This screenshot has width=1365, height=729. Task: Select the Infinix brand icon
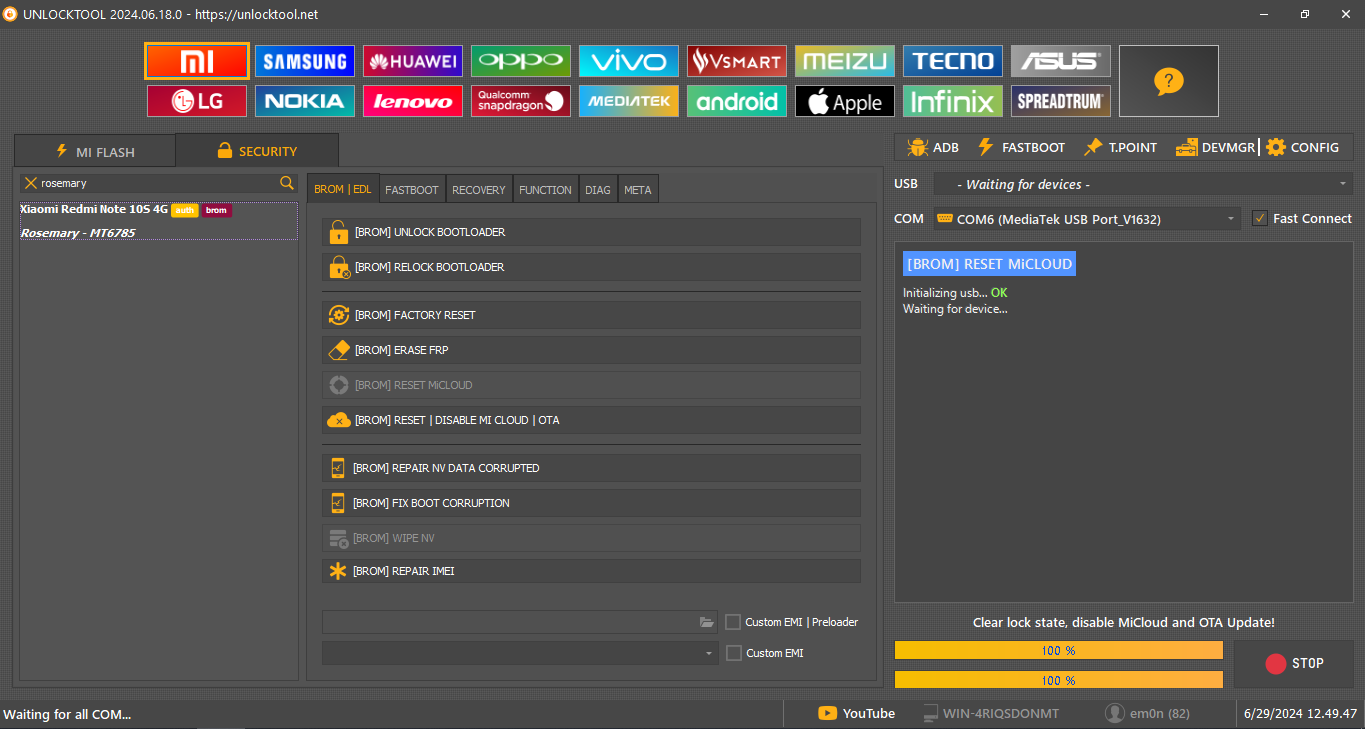click(953, 101)
